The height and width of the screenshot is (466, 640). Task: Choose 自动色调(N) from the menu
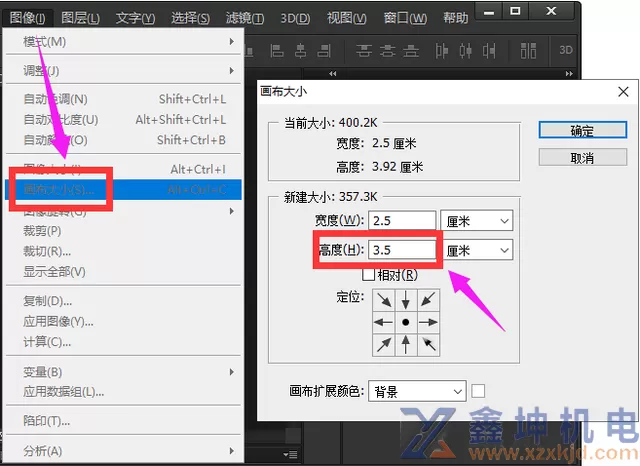123,99
